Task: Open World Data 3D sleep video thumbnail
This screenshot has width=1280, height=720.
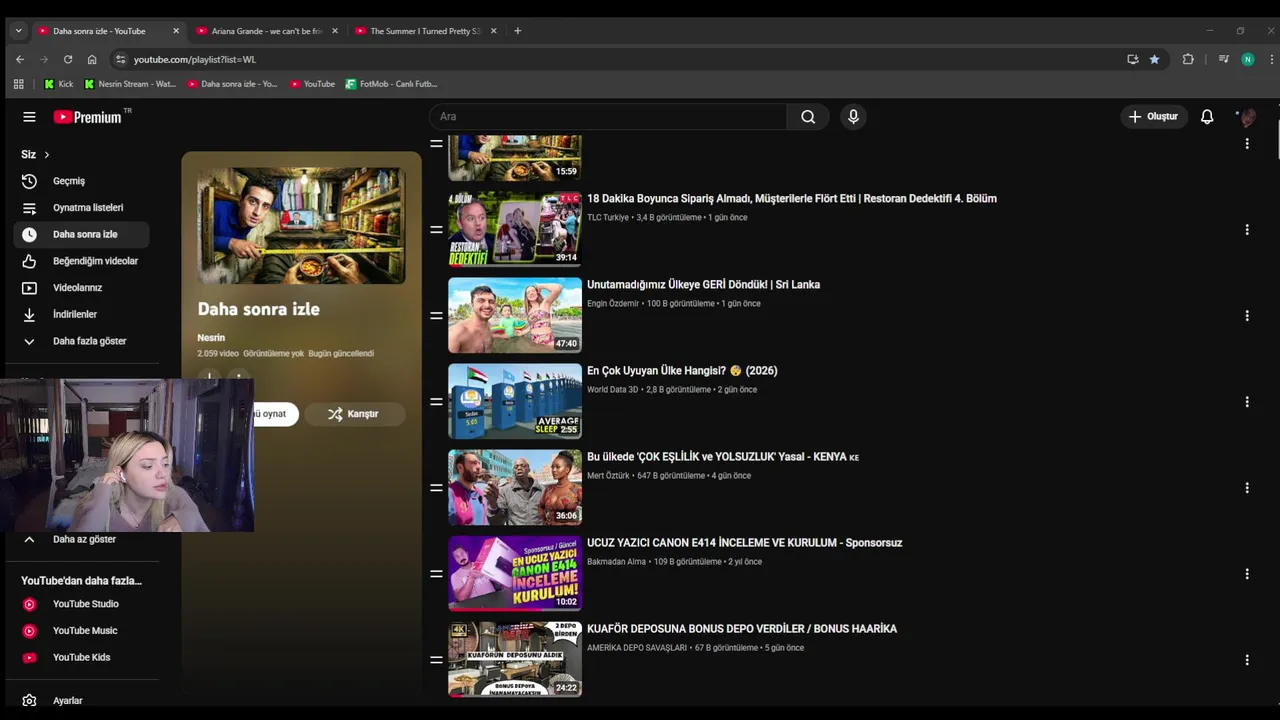Action: pyautogui.click(x=515, y=401)
